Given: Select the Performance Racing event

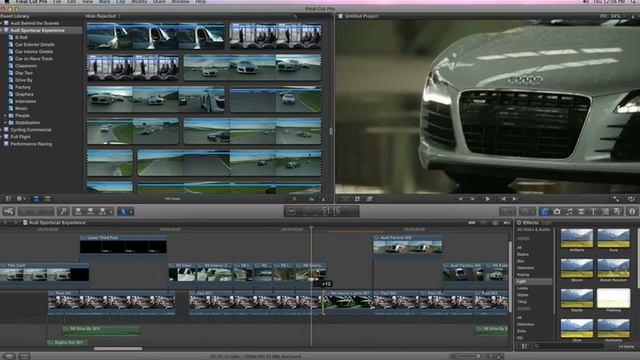Looking at the screenshot, I should coord(31,144).
